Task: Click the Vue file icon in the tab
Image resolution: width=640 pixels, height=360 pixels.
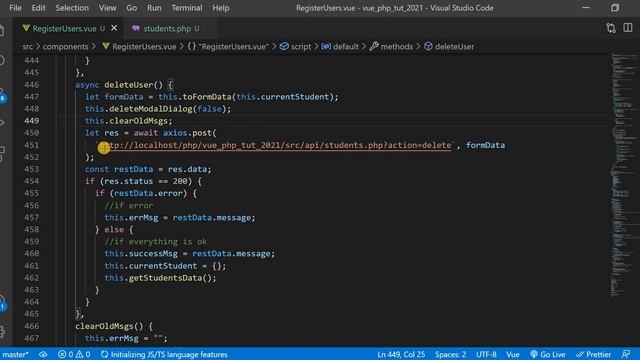Action: pos(26,28)
